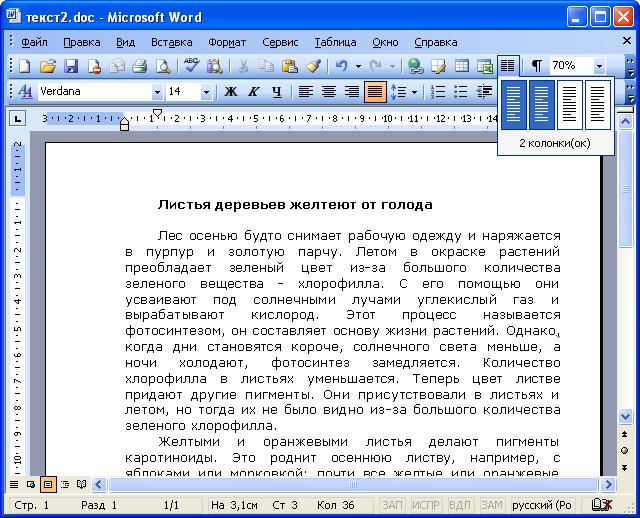Expand the Formatting toolbar options
640x518 pixels.
click(631, 93)
